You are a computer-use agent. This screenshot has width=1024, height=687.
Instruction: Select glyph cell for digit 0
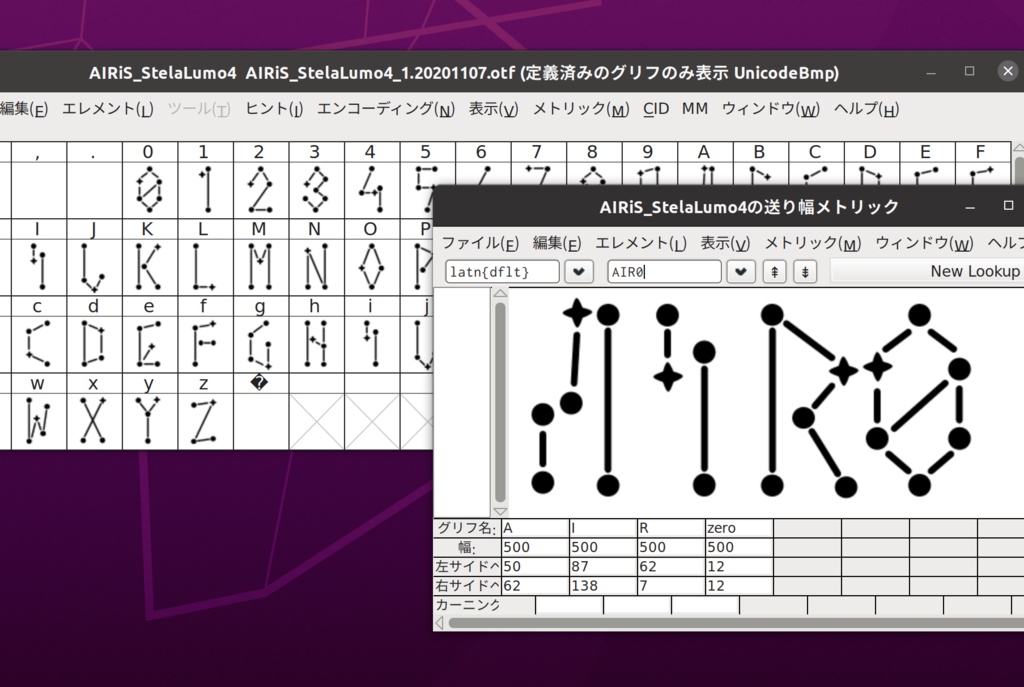(x=150, y=190)
